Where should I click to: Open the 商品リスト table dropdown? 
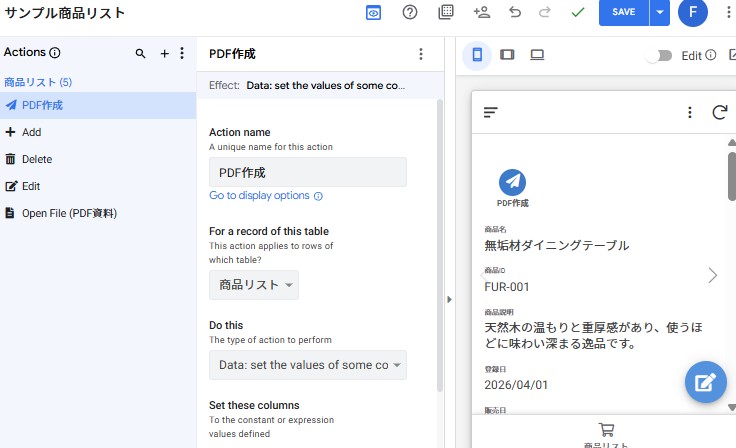(254, 285)
